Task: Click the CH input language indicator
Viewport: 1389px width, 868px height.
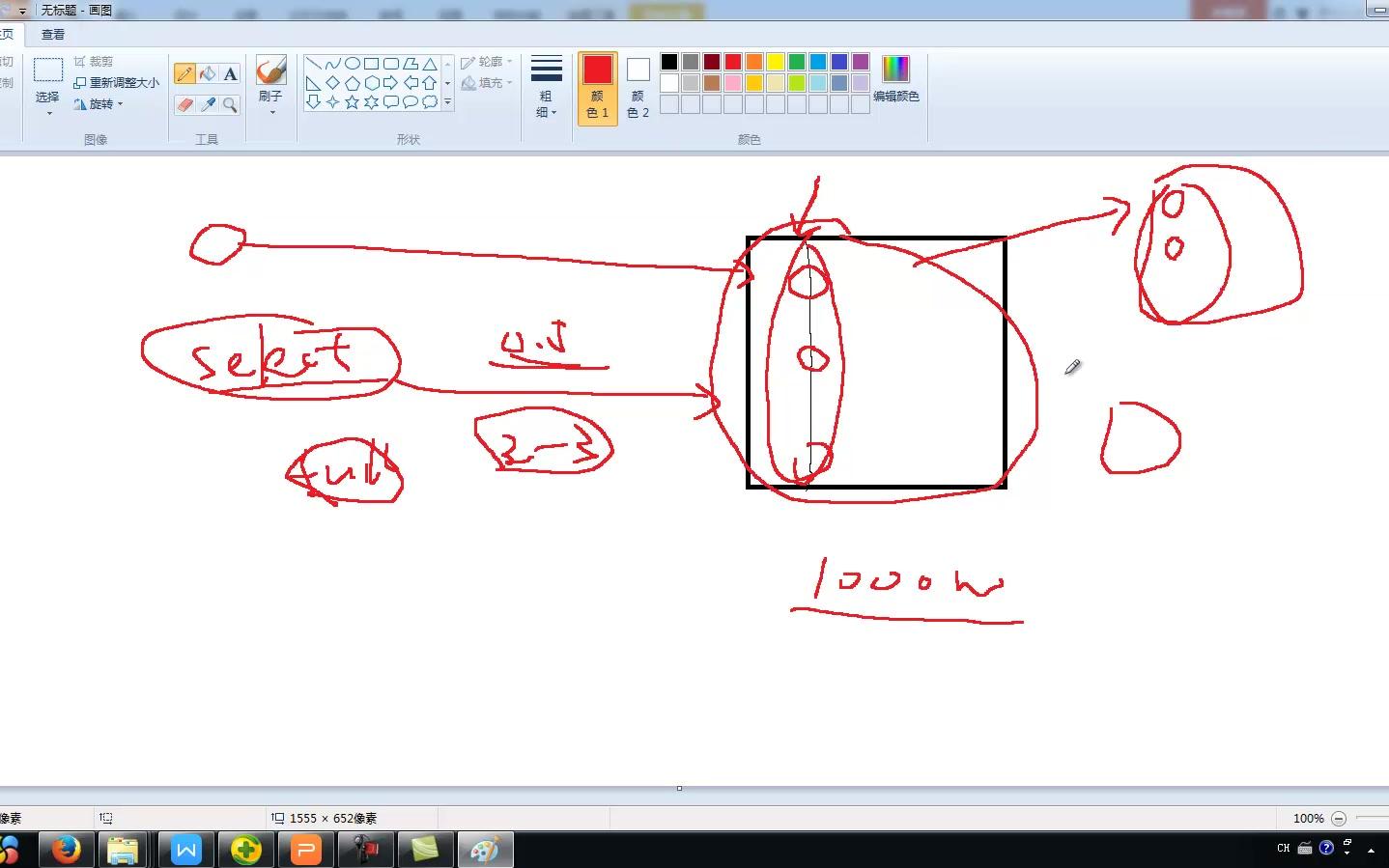Action: 1283,848
